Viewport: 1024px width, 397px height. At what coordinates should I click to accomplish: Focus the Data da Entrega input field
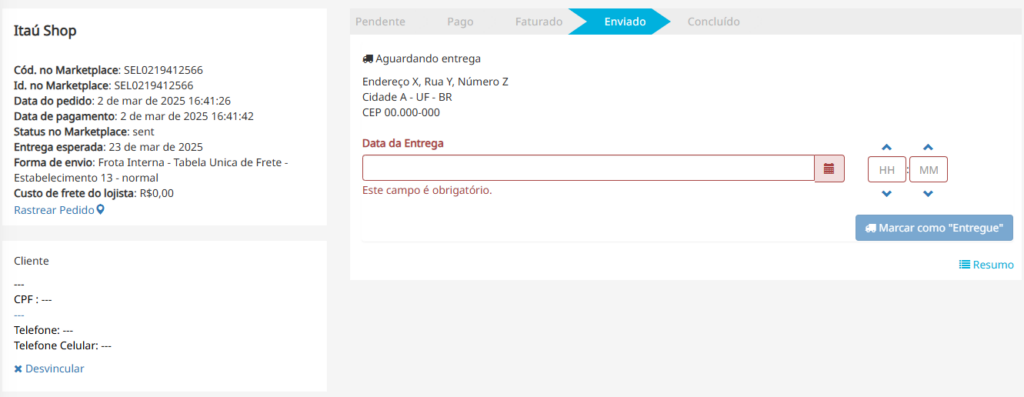pos(588,168)
